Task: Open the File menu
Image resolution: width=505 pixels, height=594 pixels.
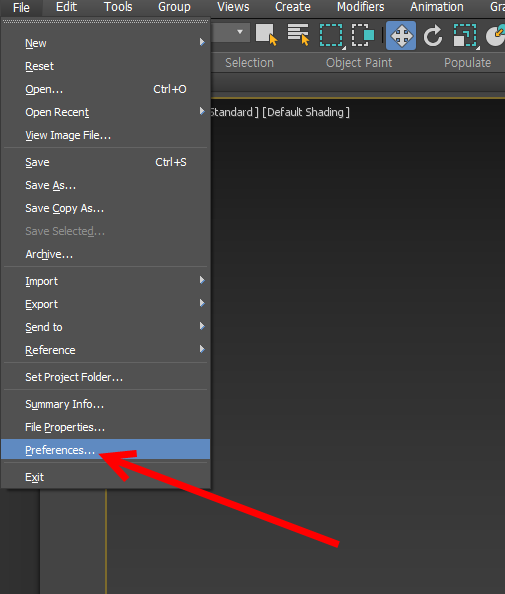Action: click(21, 7)
